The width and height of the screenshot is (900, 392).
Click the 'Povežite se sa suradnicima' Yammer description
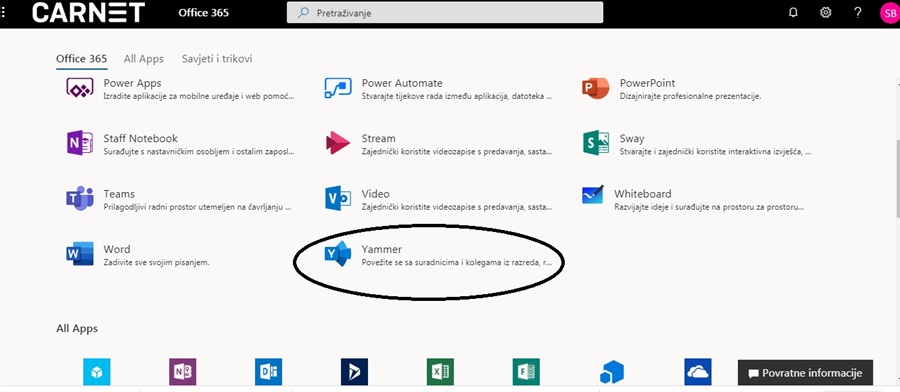point(457,263)
